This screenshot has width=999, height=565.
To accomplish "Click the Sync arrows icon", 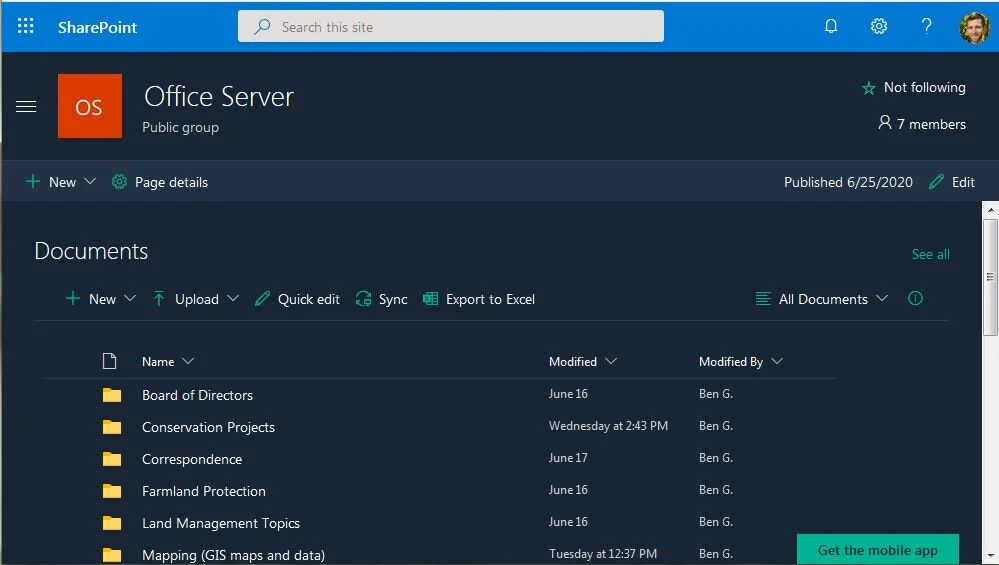I will click(x=363, y=299).
